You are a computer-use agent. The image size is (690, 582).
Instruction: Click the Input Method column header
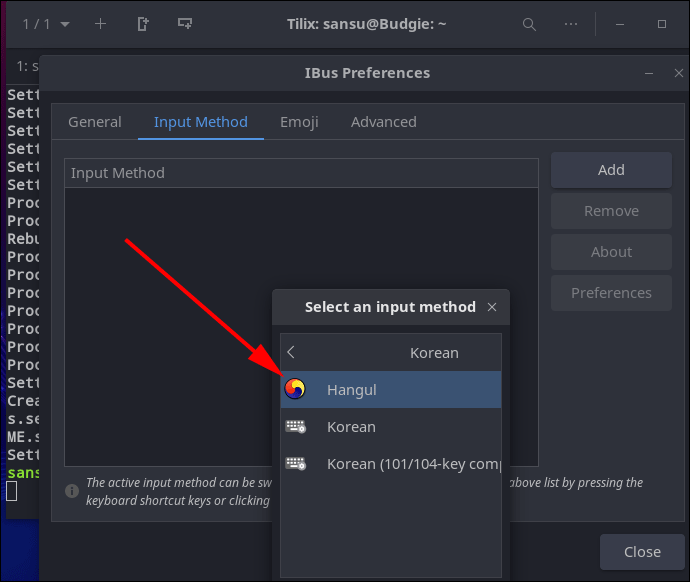[301, 173]
